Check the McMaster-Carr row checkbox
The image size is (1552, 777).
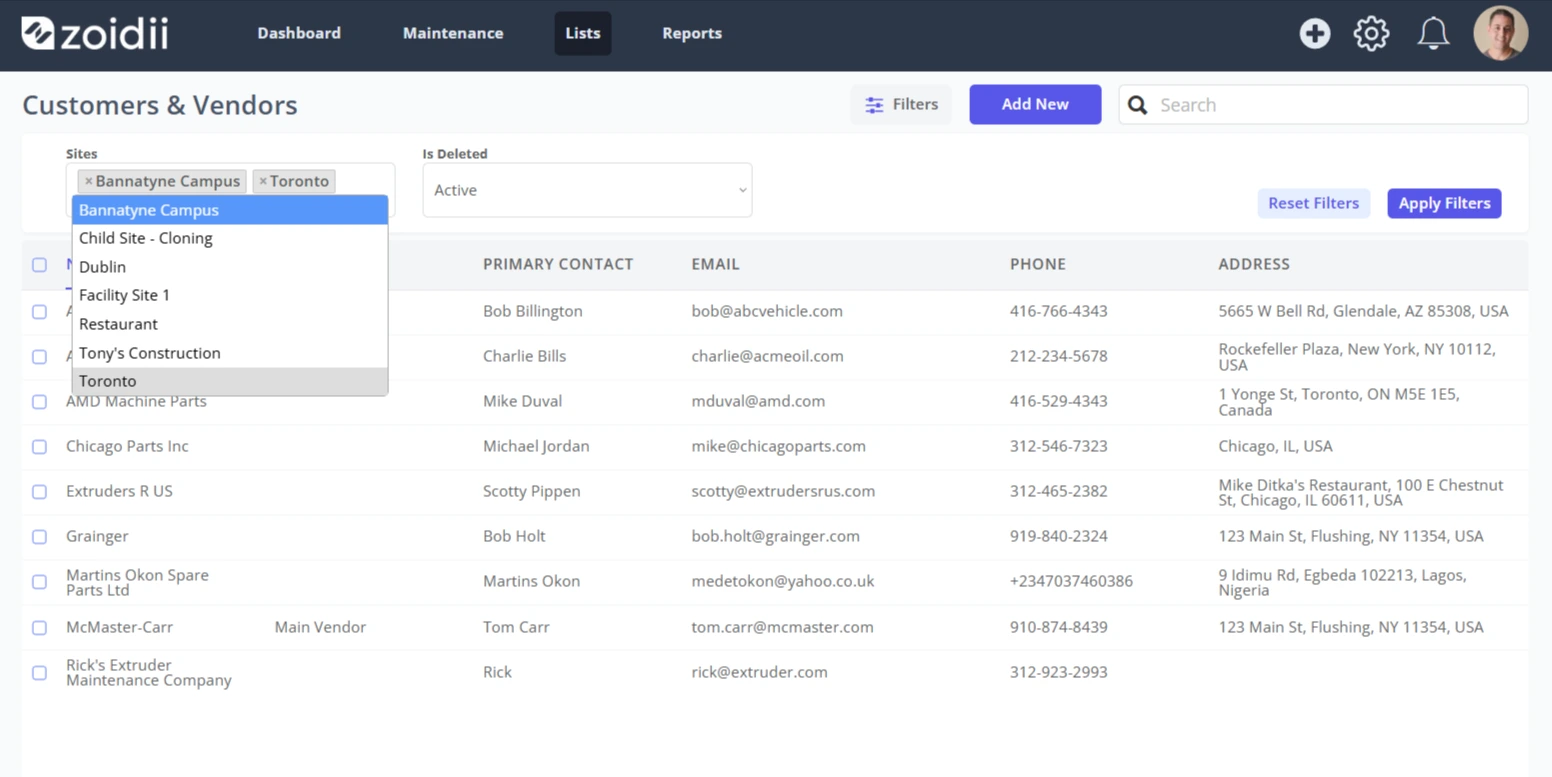[x=39, y=628]
